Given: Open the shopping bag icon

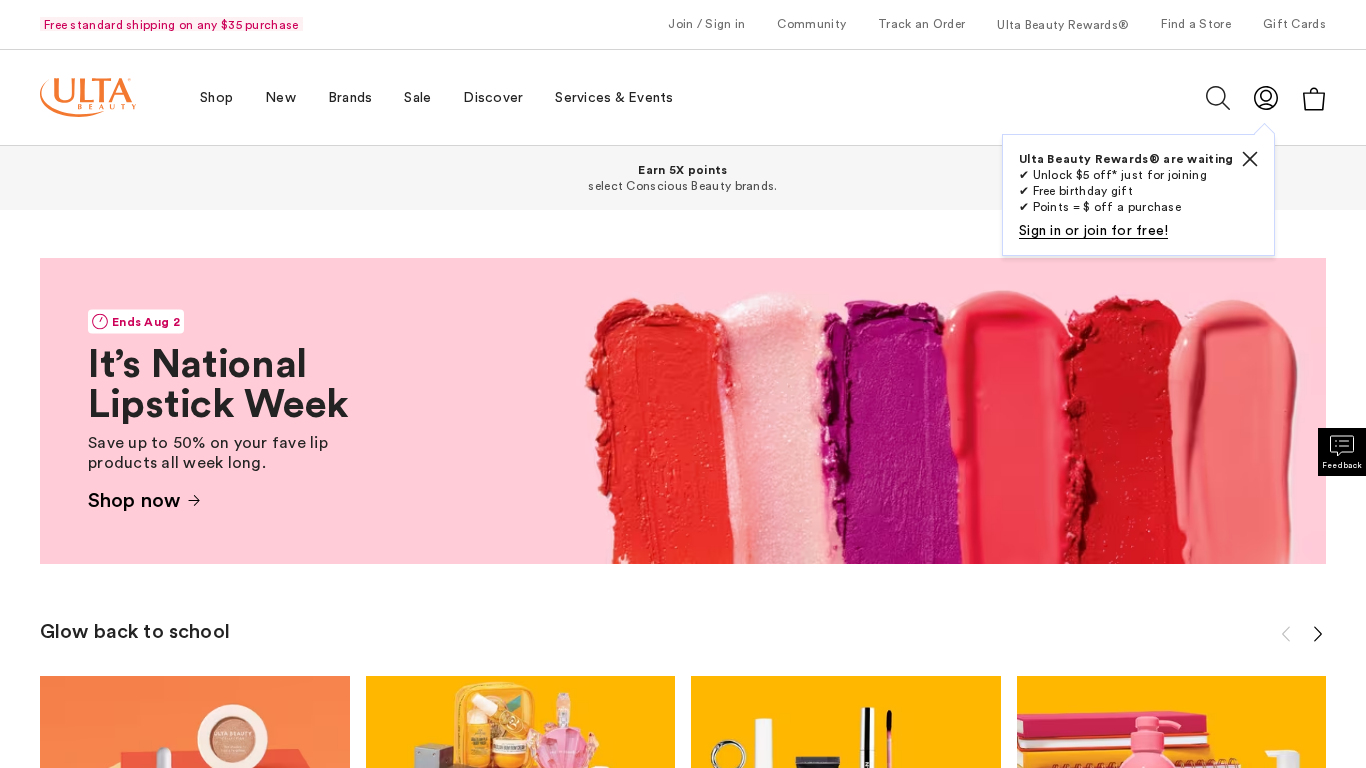Looking at the screenshot, I should [1313, 98].
